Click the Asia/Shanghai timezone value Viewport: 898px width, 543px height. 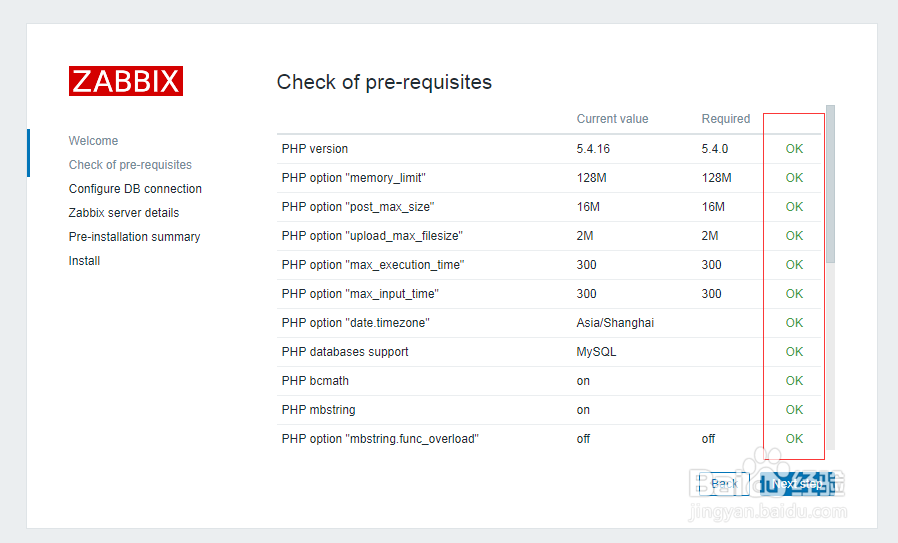coord(615,323)
